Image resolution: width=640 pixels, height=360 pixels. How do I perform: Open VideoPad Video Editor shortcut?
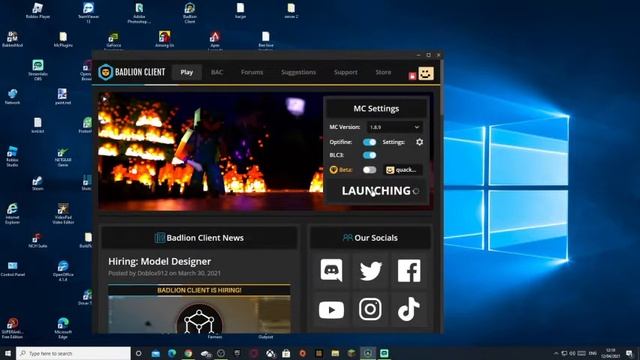point(63,213)
